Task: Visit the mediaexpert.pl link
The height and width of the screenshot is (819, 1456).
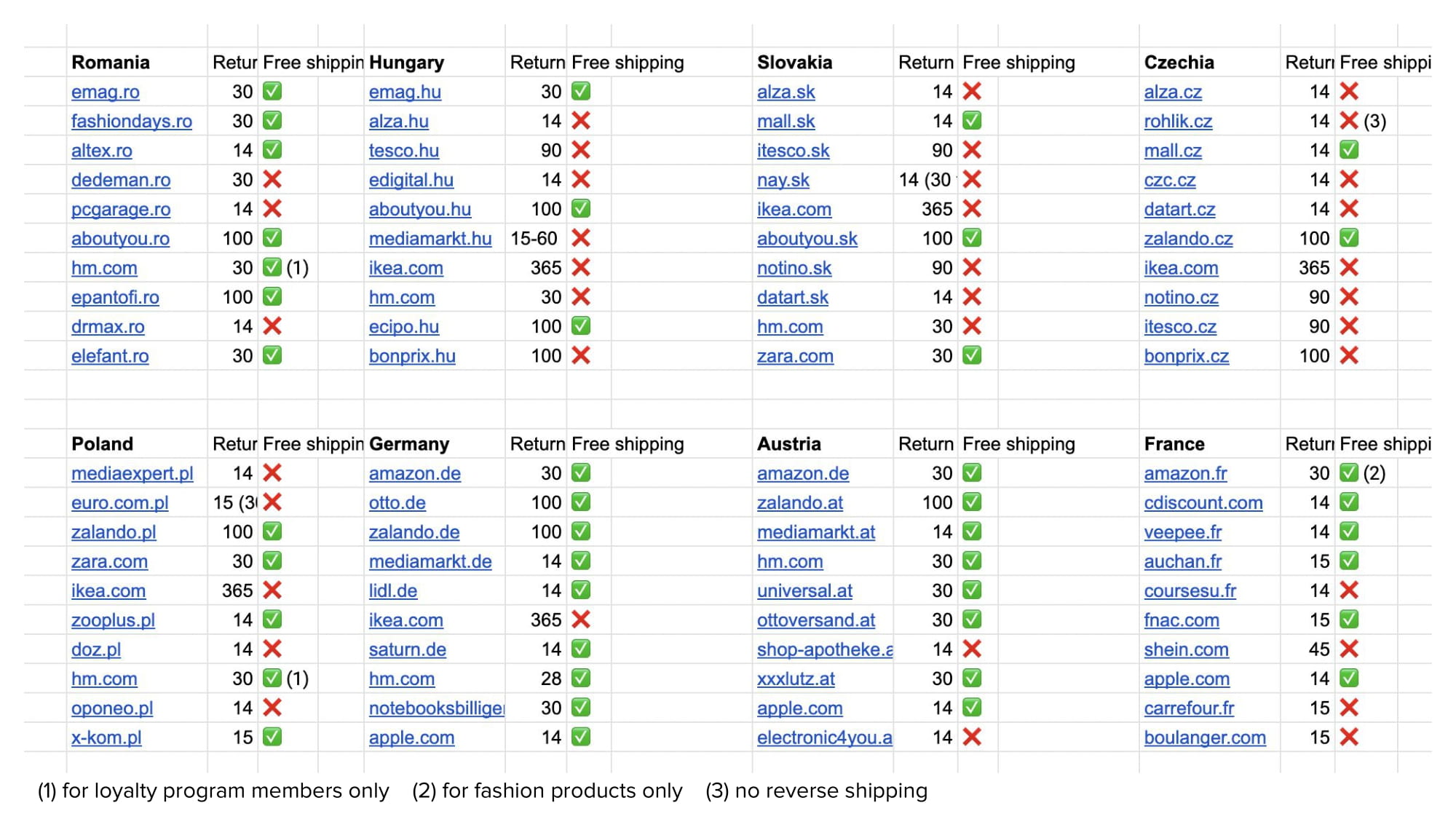Action: coord(132,473)
